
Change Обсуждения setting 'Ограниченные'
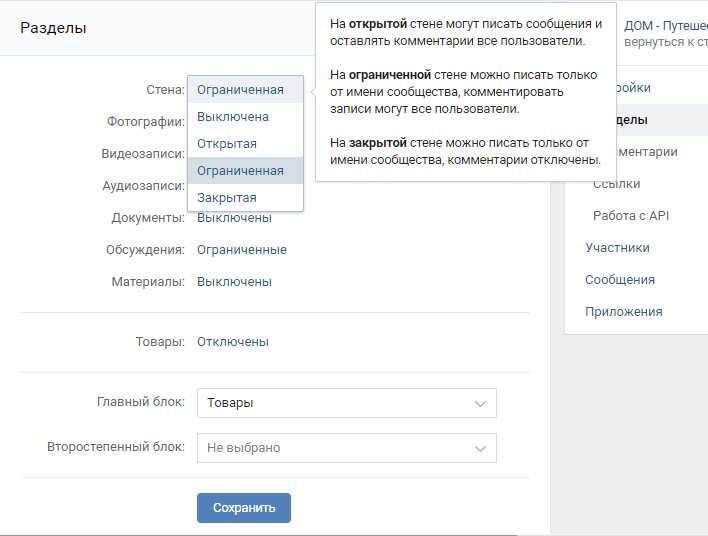point(241,250)
